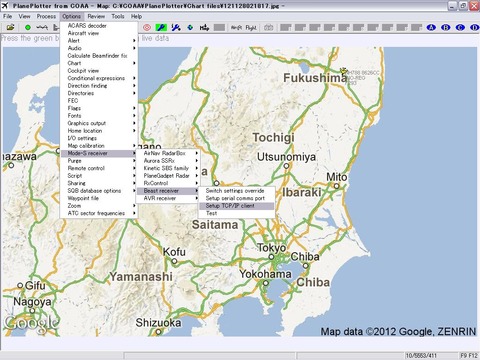Start processing with the green circle button
480x360 pixels.
(x=28, y=27)
